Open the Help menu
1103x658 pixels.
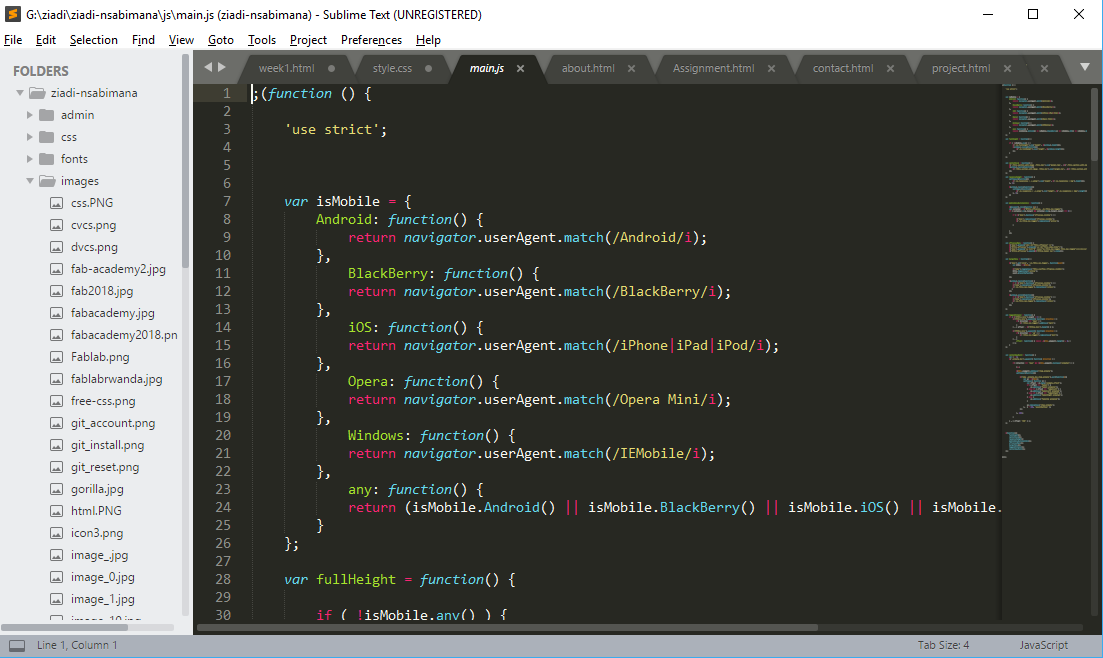pos(428,40)
